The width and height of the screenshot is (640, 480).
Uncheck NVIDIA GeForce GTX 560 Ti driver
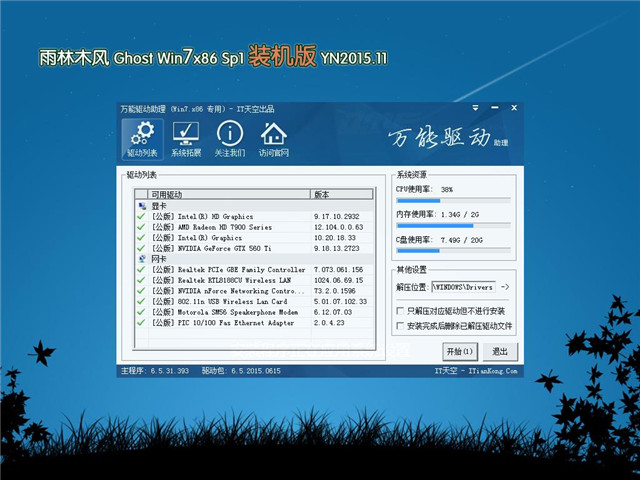[x=141, y=248]
